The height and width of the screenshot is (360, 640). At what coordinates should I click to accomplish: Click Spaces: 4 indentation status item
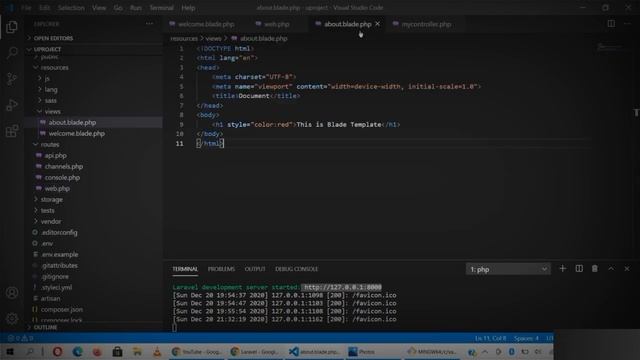[x=526, y=338]
